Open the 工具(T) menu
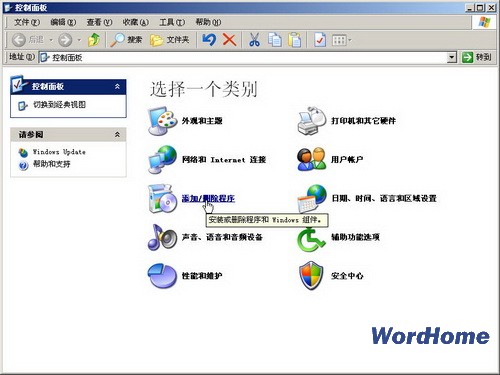Screen dimensions: 500x375 (x=172, y=22)
